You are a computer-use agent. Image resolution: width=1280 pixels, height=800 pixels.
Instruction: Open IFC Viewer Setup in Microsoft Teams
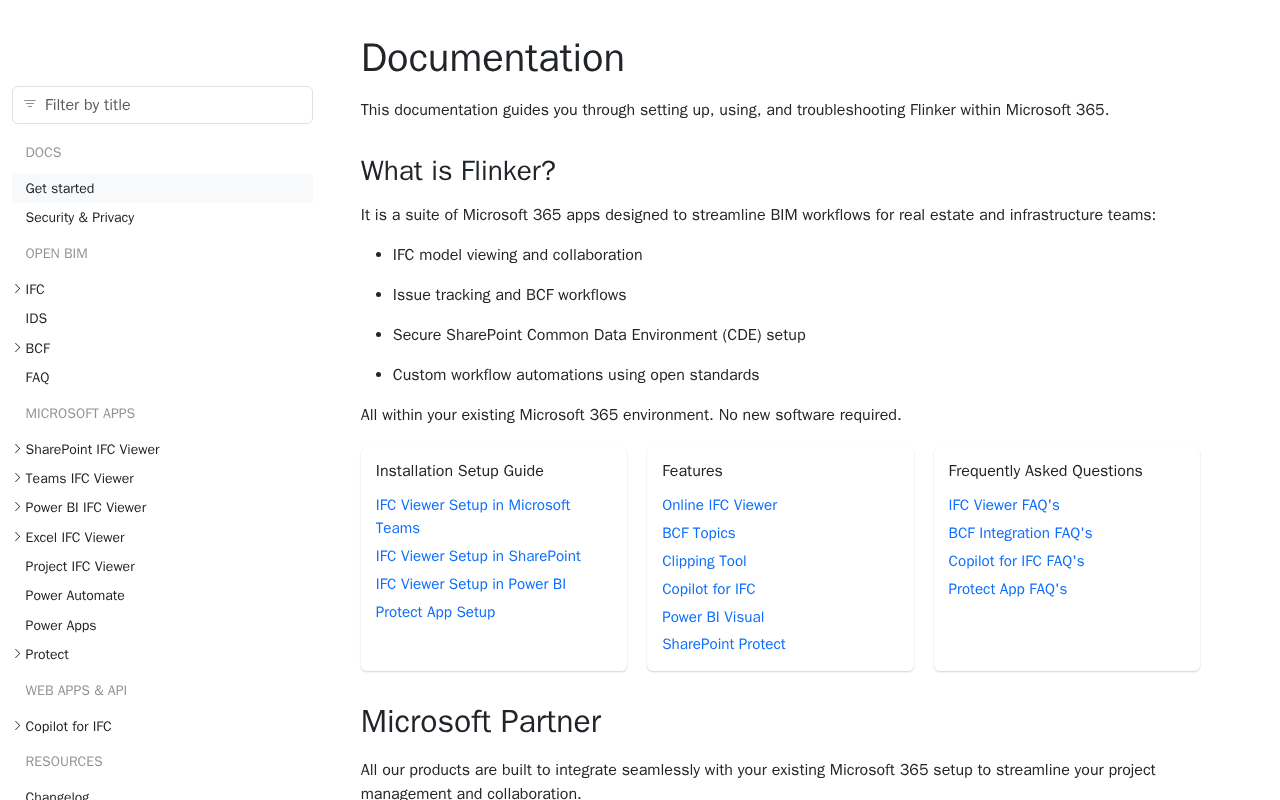click(x=473, y=517)
